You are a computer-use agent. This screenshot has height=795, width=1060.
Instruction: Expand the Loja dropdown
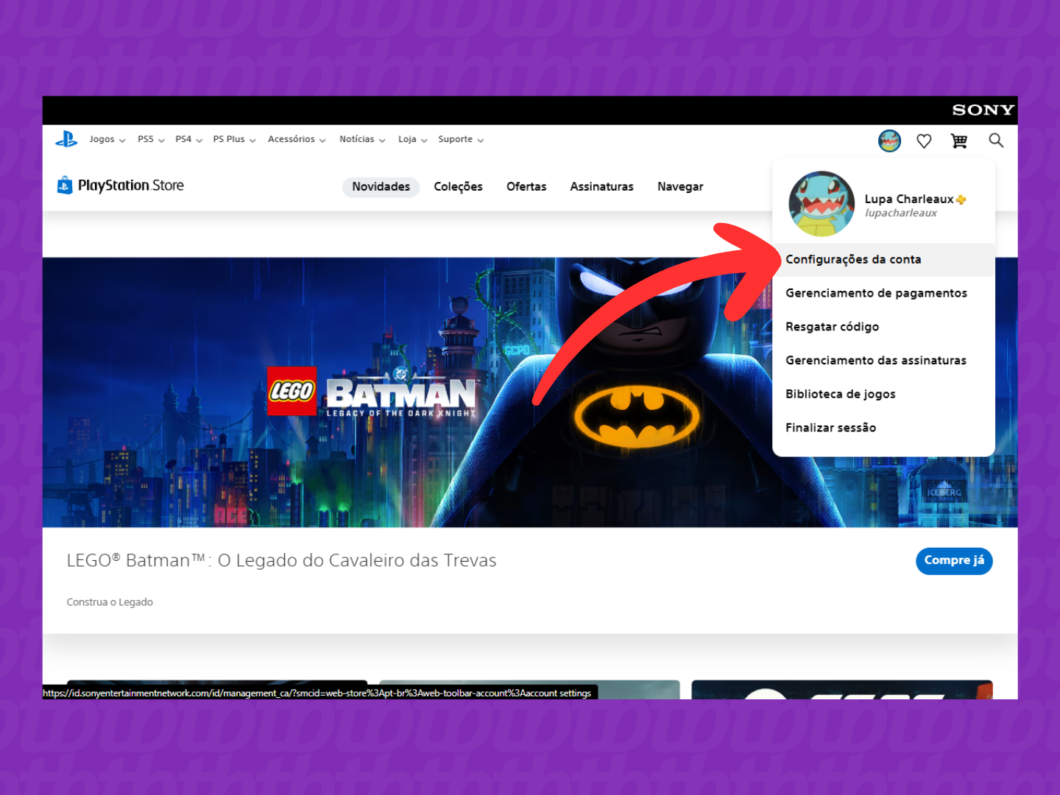pos(412,139)
